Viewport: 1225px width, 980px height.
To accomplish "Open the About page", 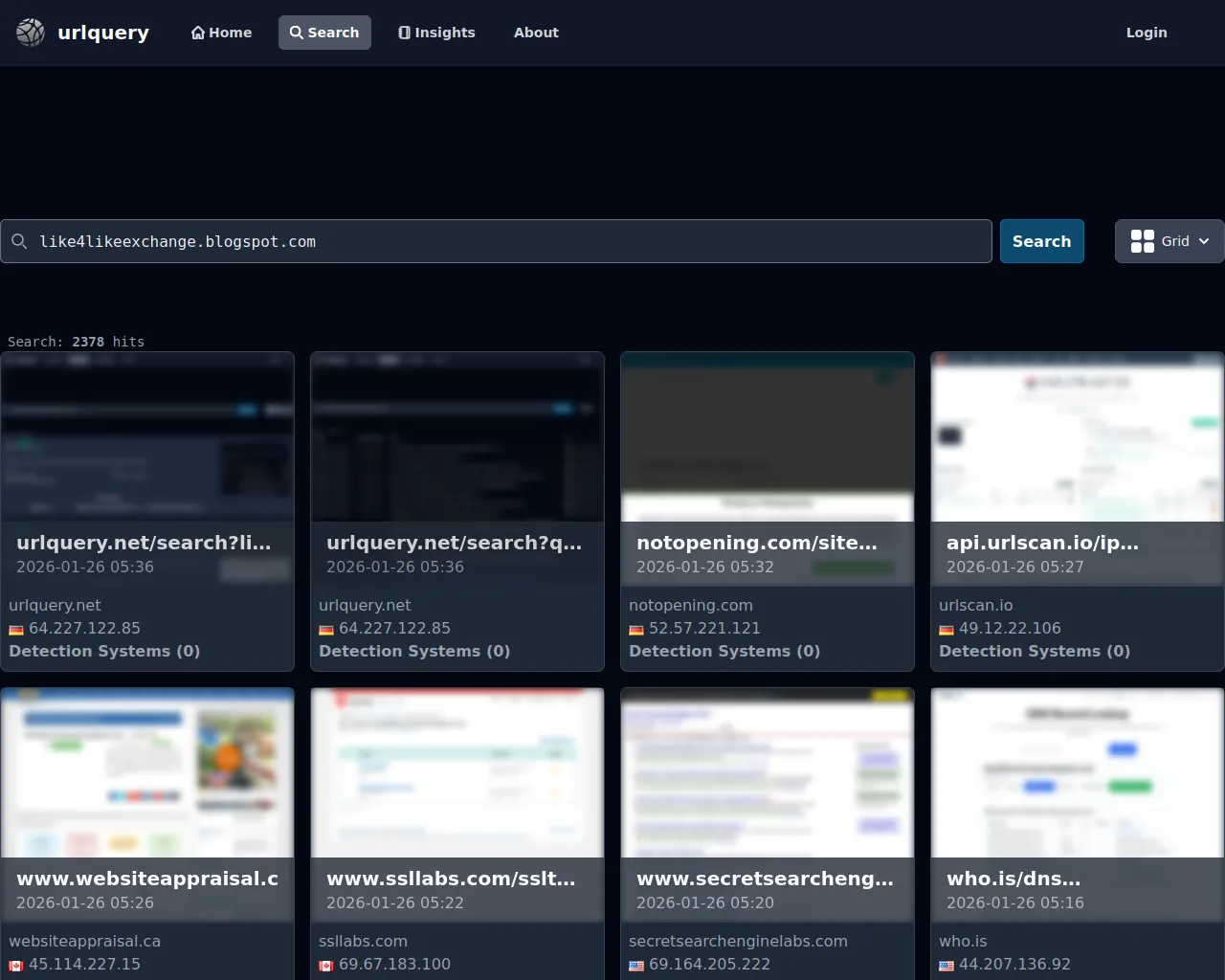I will point(536,33).
